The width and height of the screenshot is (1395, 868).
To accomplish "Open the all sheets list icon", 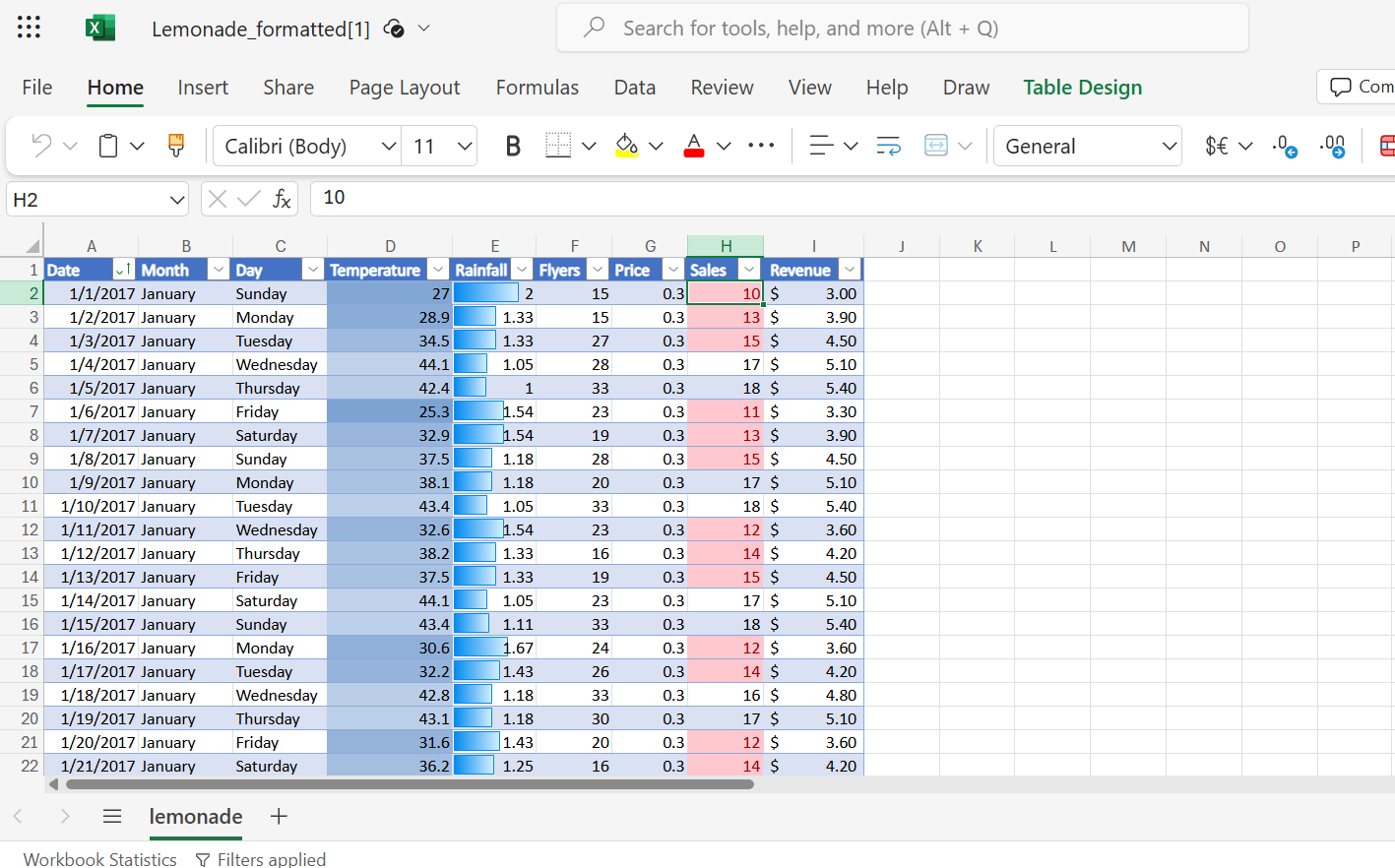I will pos(112,816).
